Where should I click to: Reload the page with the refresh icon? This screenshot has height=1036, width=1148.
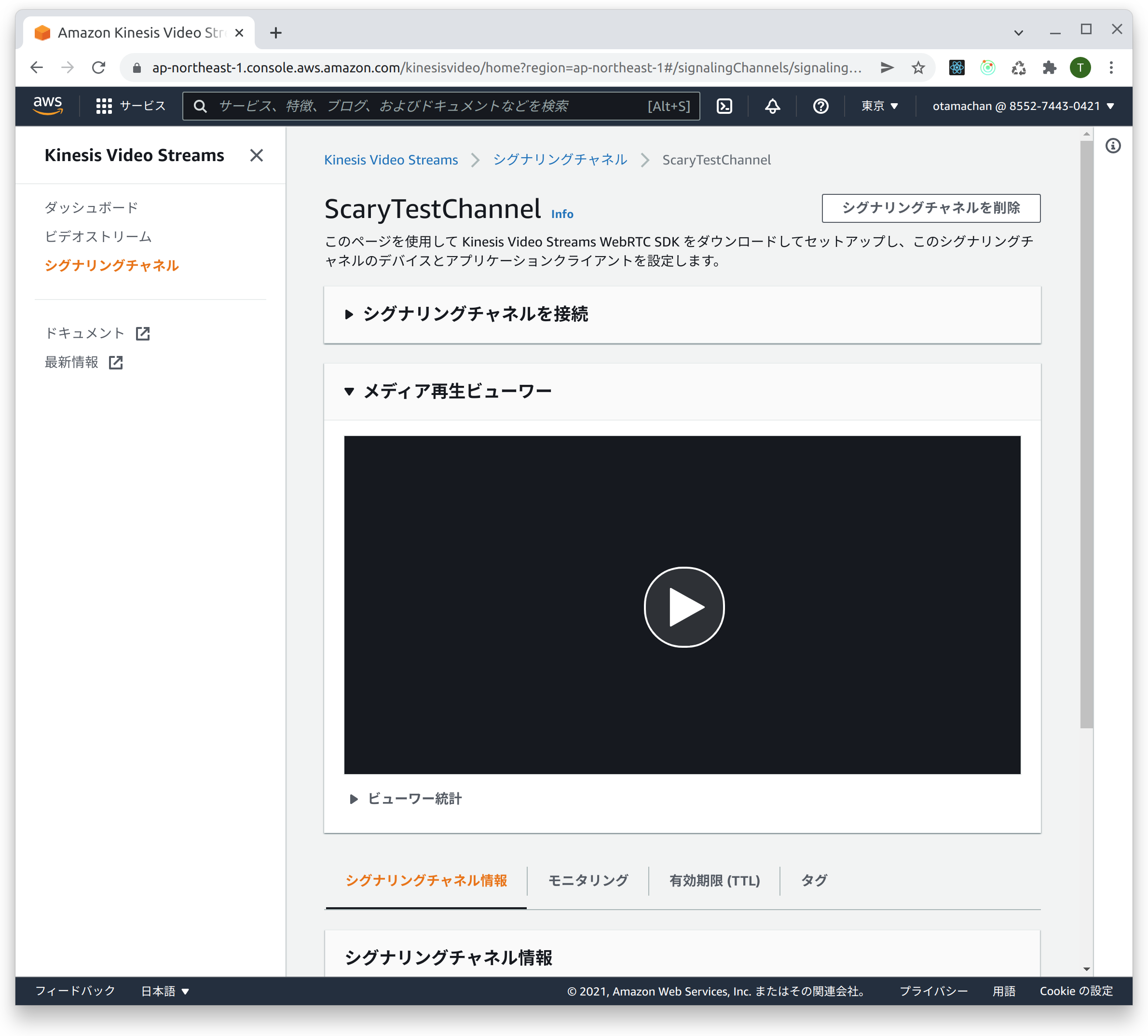pos(98,68)
